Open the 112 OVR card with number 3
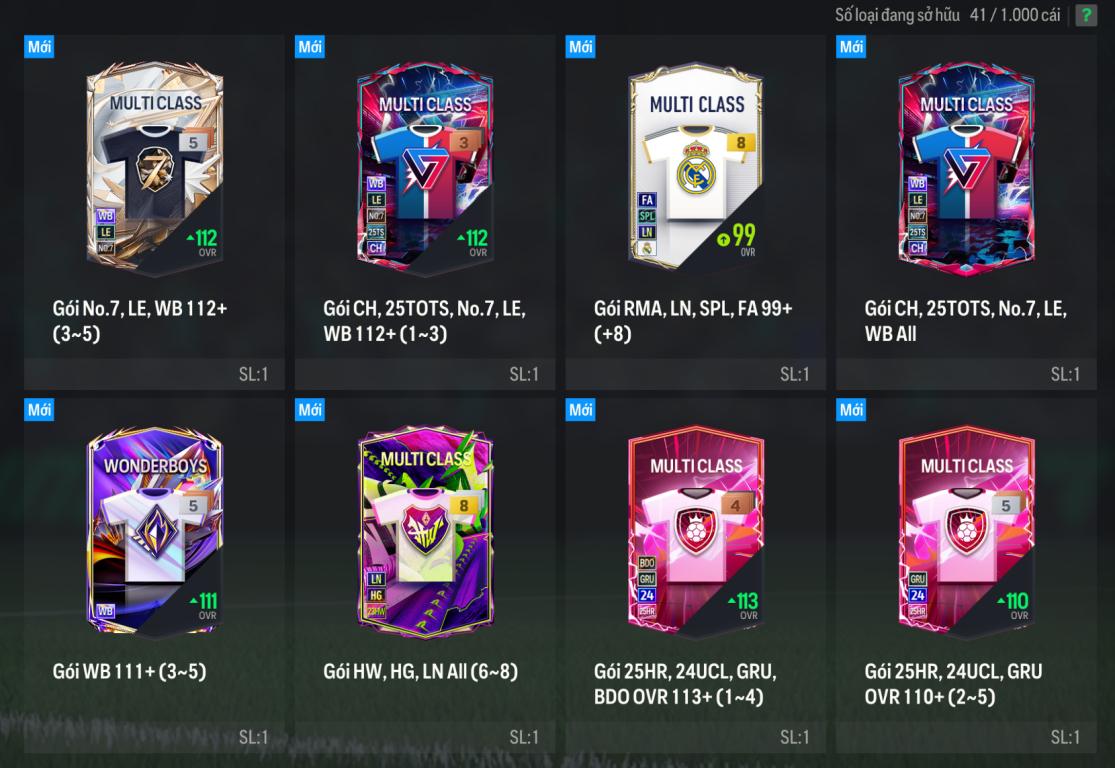1115x768 pixels. pos(425,168)
